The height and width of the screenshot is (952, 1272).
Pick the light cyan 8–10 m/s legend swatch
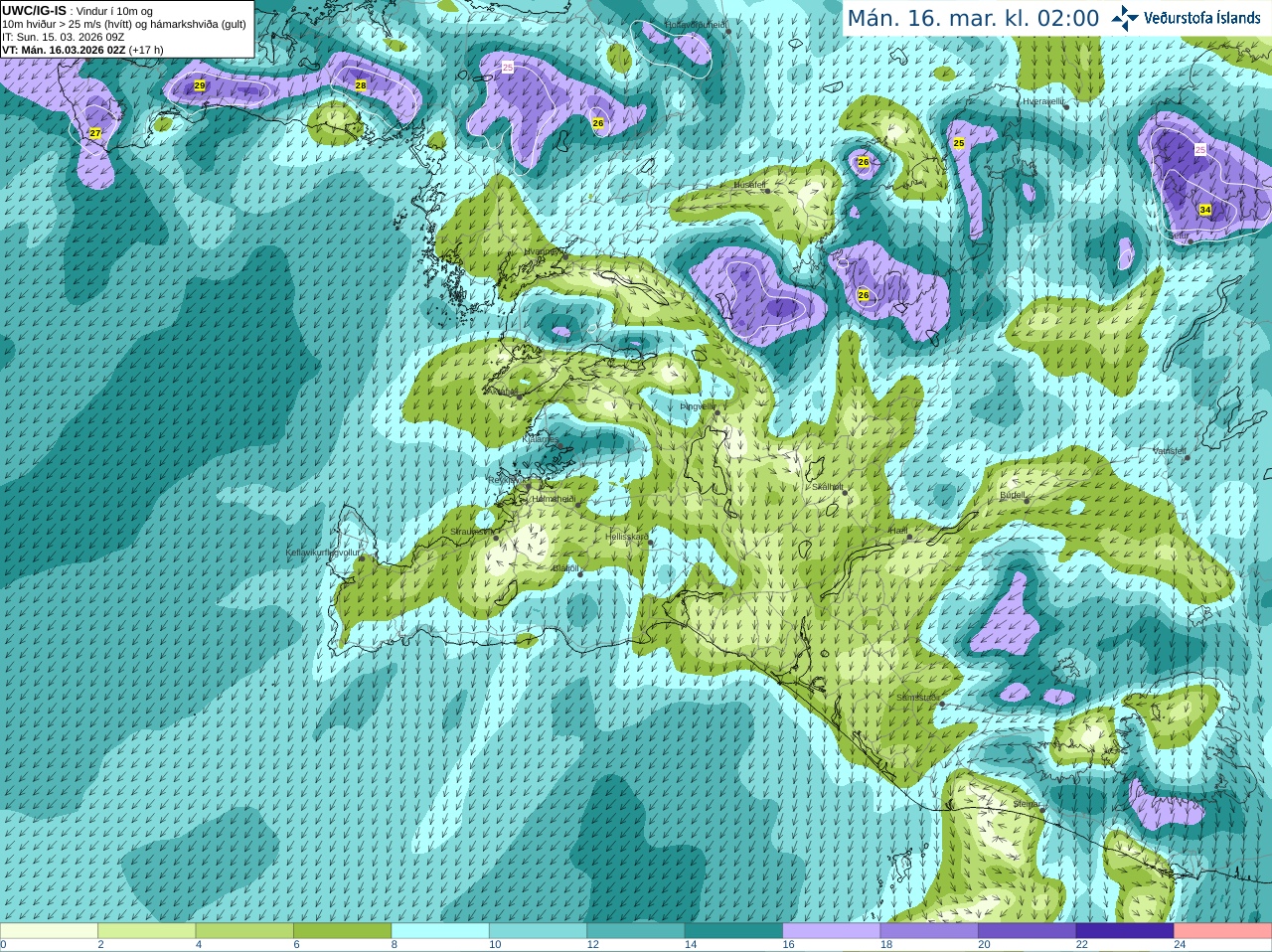[440, 931]
